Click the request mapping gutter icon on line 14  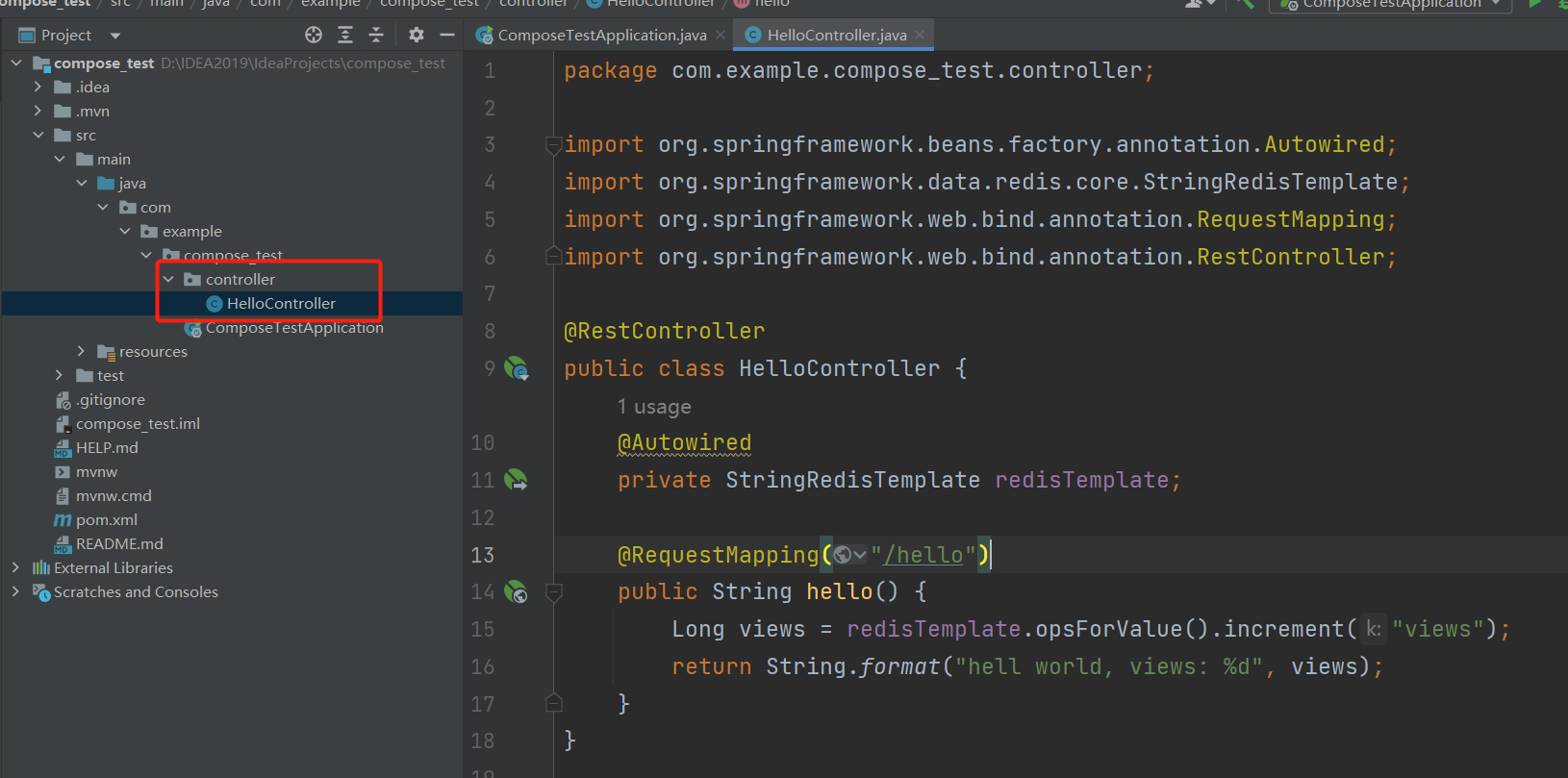[x=517, y=592]
